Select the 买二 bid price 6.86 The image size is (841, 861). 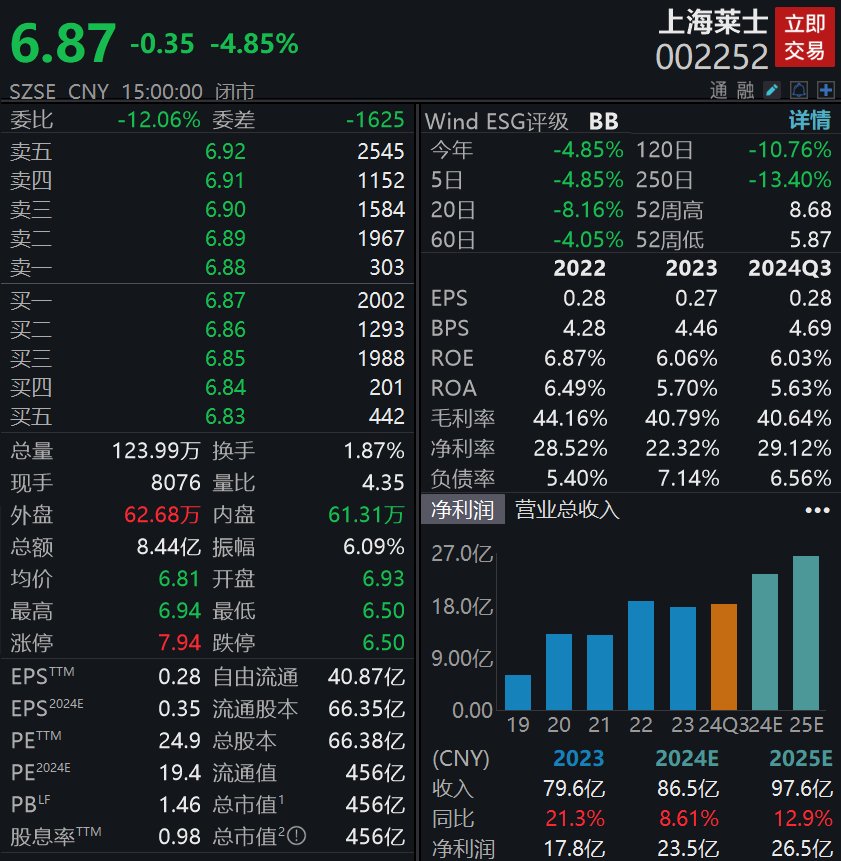[225, 329]
